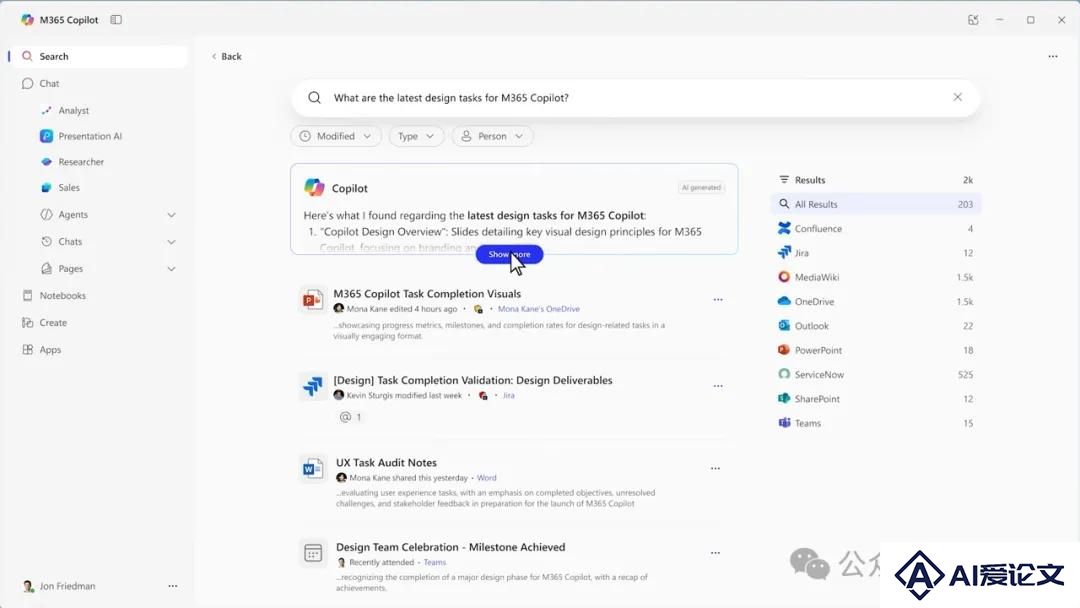Viewport: 1080px width, 608px height.
Task: Click the @ 1 mentions indicator
Action: click(x=351, y=417)
